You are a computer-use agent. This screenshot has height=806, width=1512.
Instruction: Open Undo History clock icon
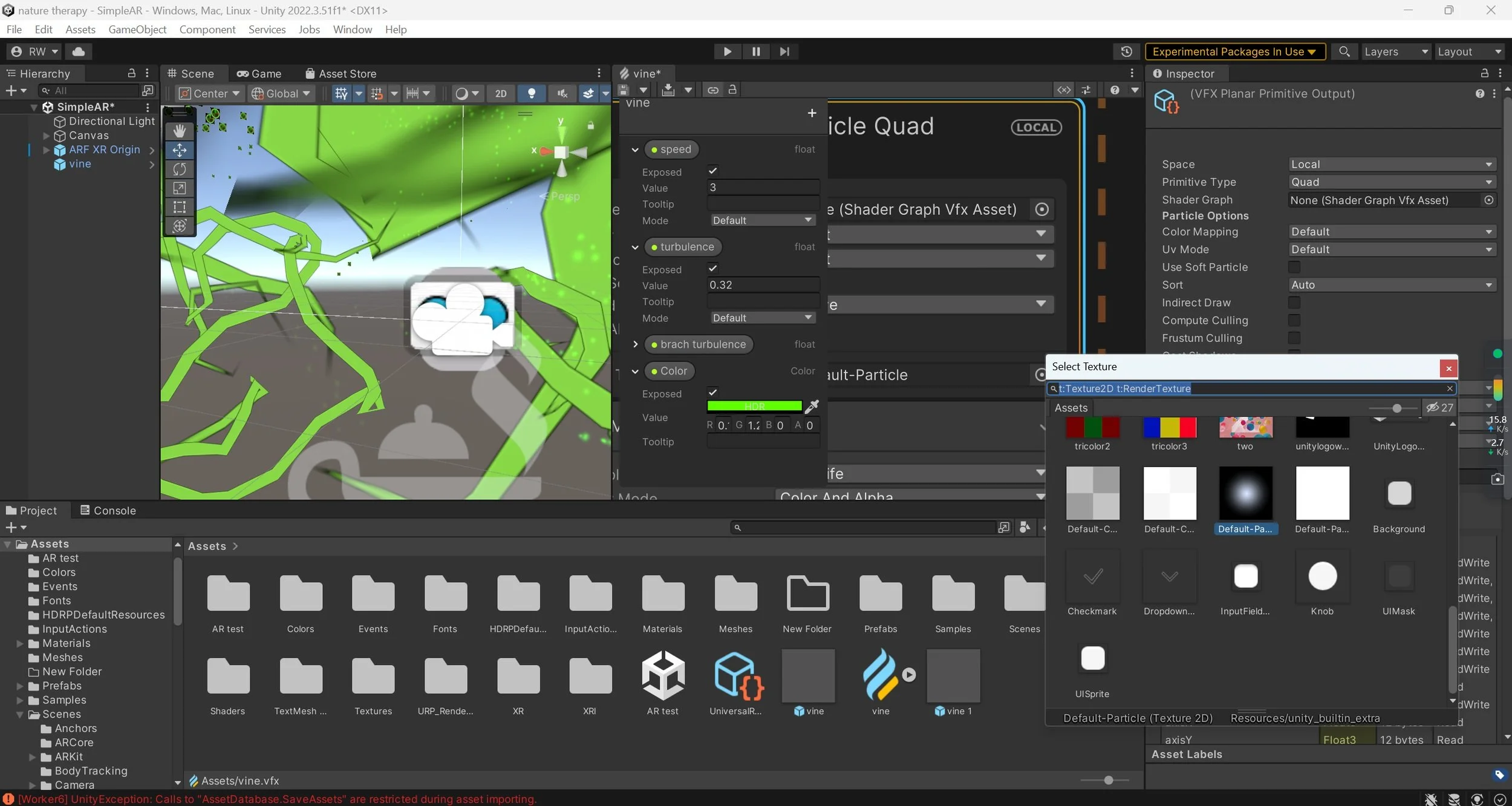pyautogui.click(x=1126, y=51)
